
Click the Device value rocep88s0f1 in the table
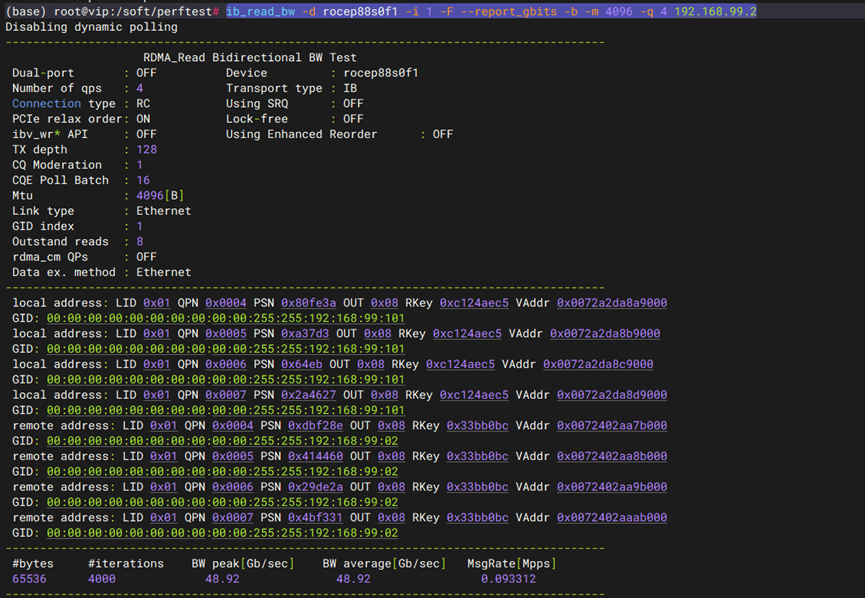pos(380,73)
